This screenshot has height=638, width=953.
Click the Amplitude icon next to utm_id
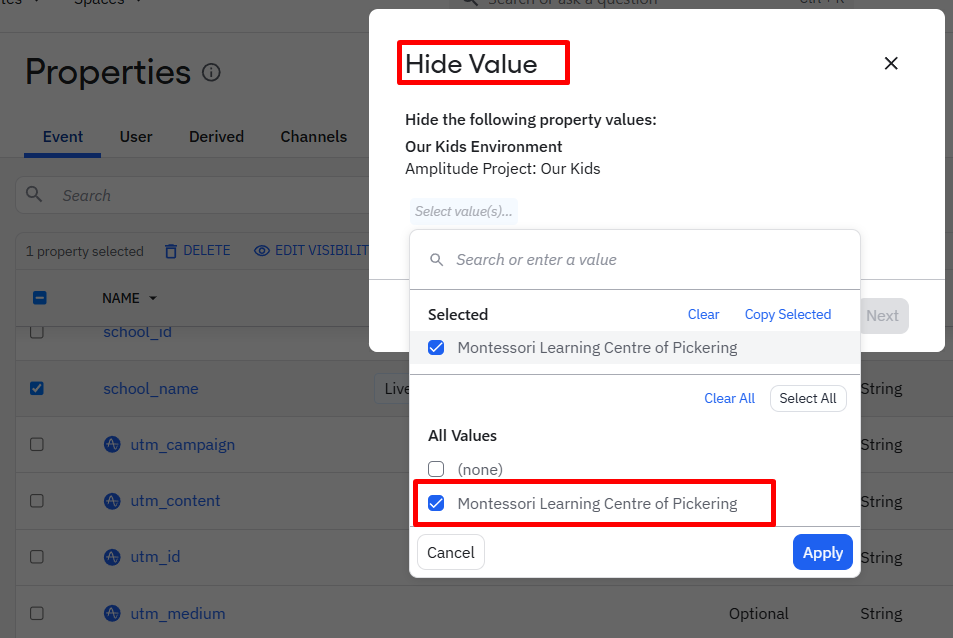[x=113, y=556]
